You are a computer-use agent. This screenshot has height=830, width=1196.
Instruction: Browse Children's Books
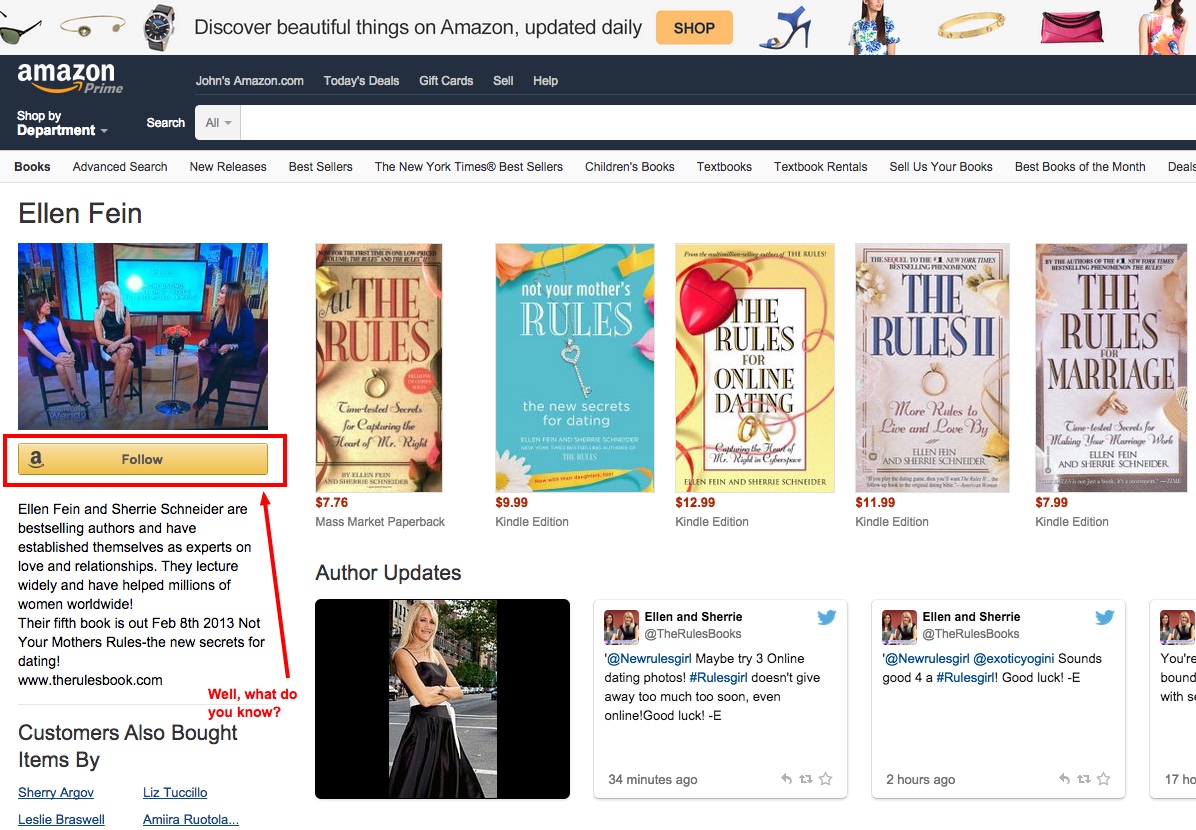pyautogui.click(x=630, y=167)
